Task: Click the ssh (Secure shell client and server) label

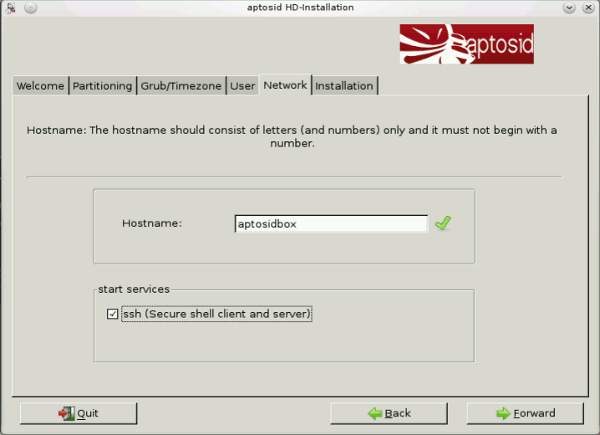Action: (x=217, y=315)
